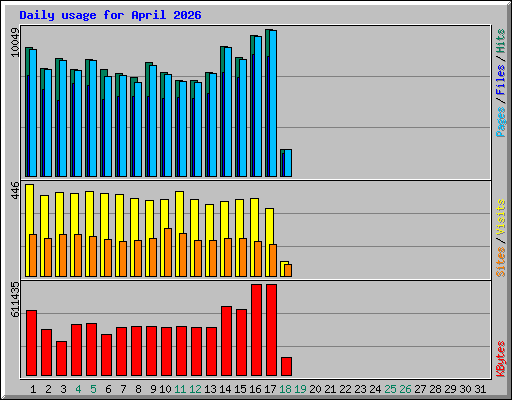Click the red KBytes bar for day 3
The image size is (512, 400).
[61, 358]
